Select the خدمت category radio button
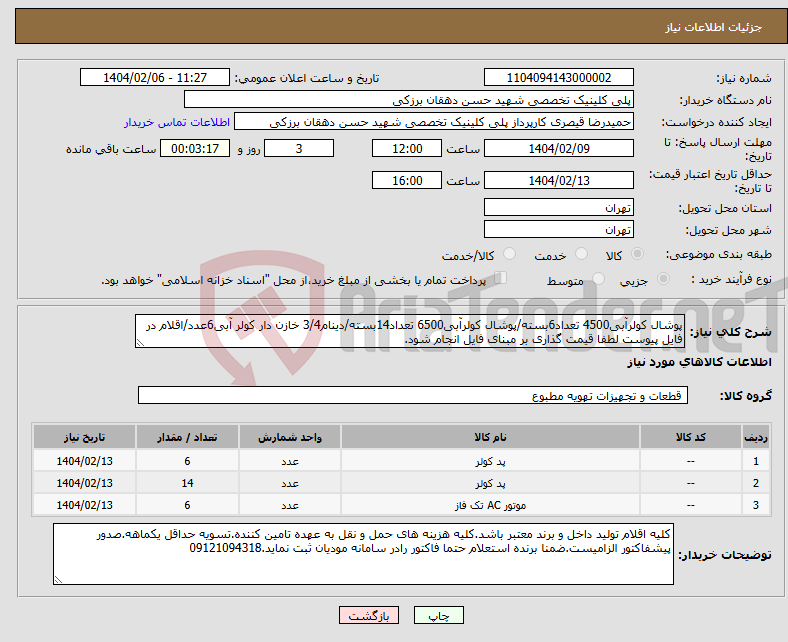The width and height of the screenshot is (788, 642). (x=581, y=254)
